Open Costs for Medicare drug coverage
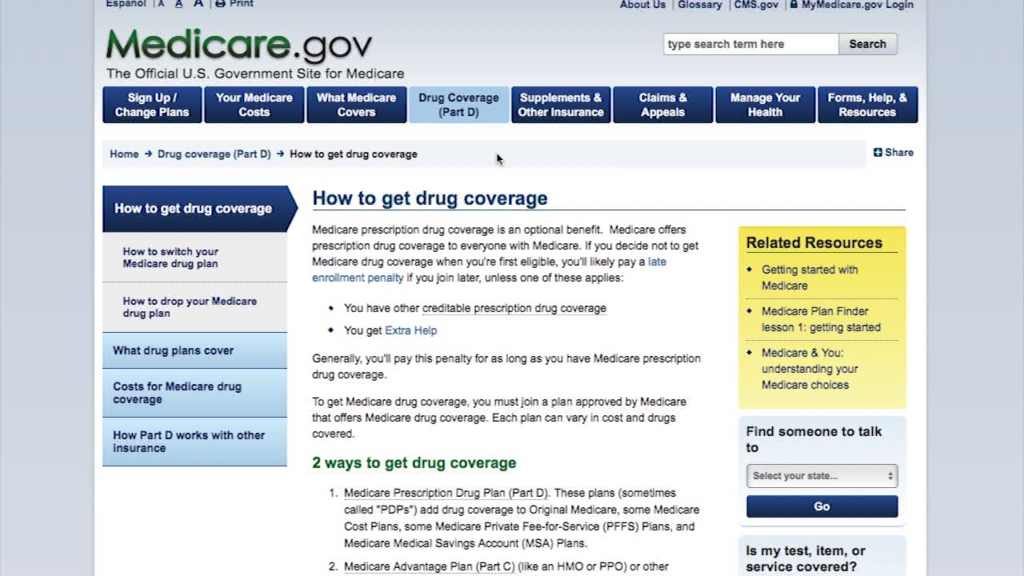1024x576 pixels. click(195, 393)
